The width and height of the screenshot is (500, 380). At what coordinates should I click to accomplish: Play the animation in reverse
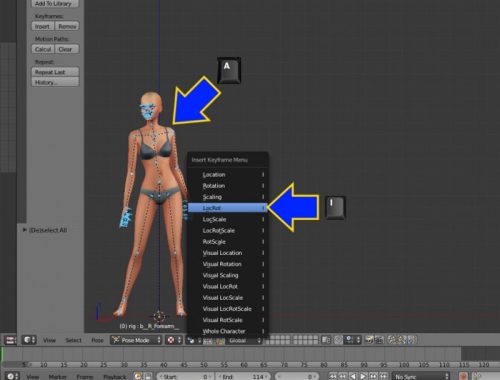tap(353, 376)
